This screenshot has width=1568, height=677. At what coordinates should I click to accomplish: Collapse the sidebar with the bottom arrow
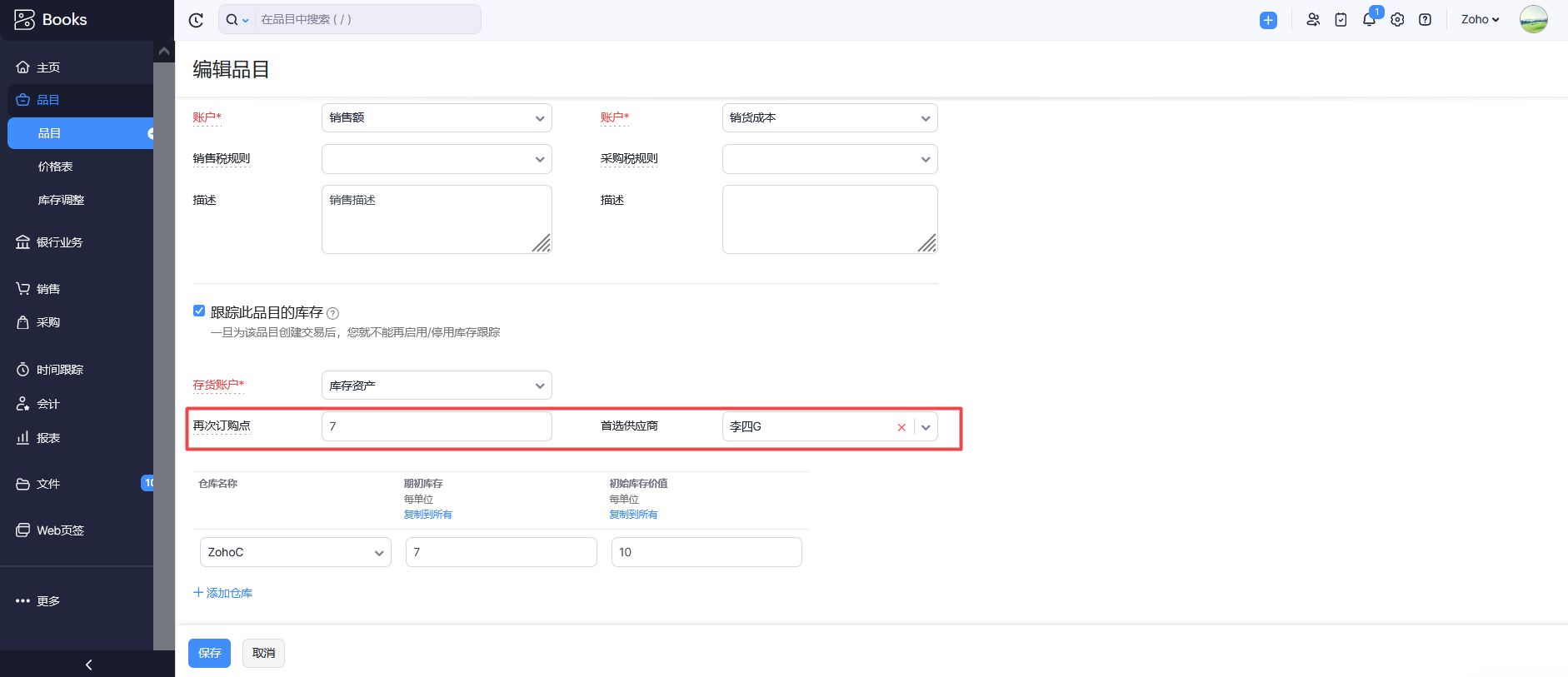click(88, 665)
